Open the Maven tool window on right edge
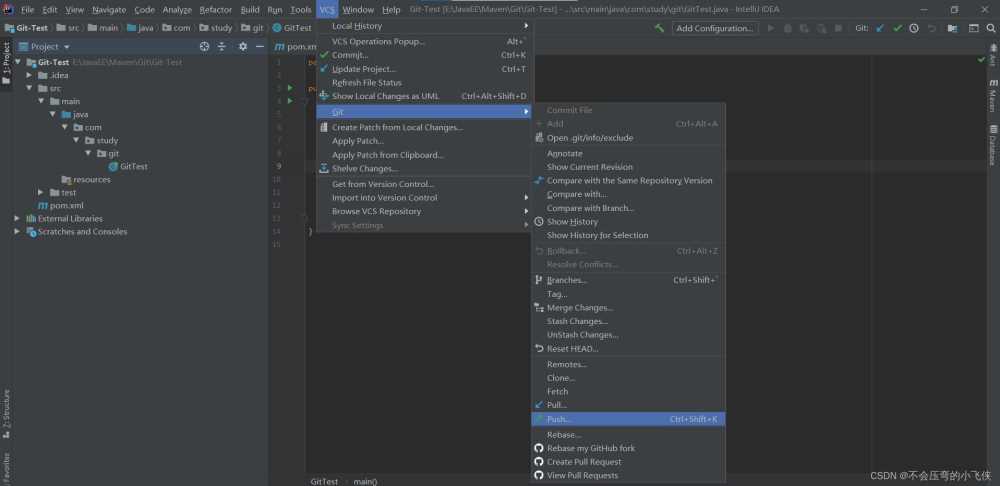The width and height of the screenshot is (1000, 486). [x=993, y=96]
